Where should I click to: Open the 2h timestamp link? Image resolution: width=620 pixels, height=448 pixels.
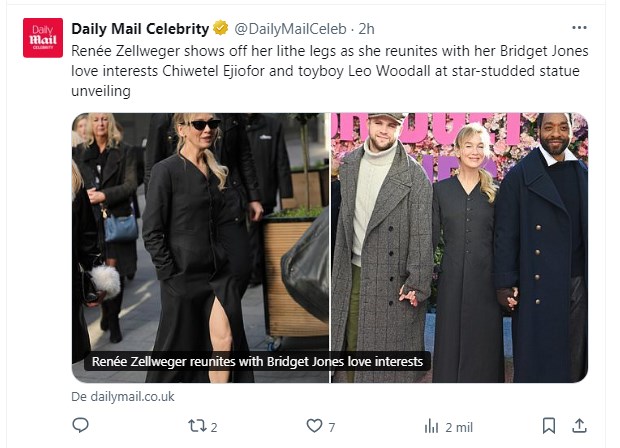pyautogui.click(x=366, y=28)
